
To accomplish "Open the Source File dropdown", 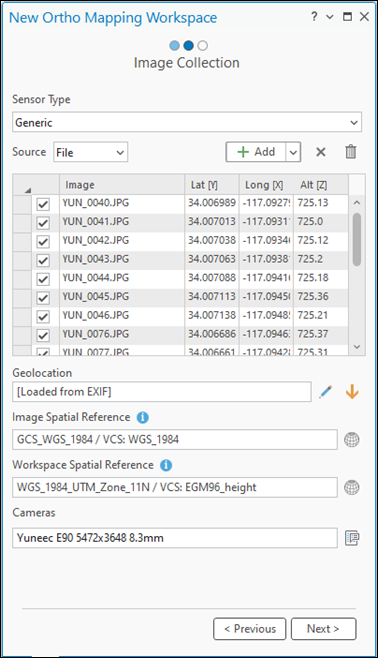I will pos(90,152).
